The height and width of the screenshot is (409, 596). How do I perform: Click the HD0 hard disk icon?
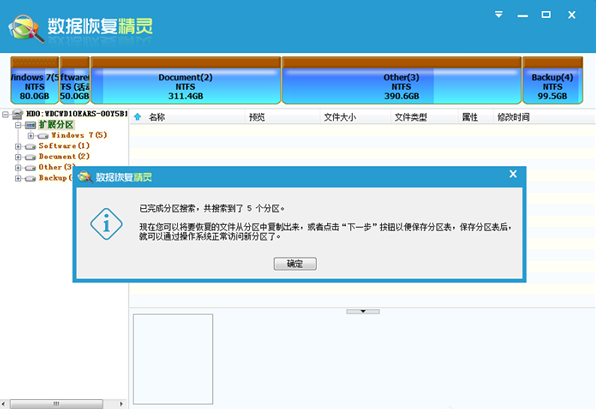pos(17,114)
